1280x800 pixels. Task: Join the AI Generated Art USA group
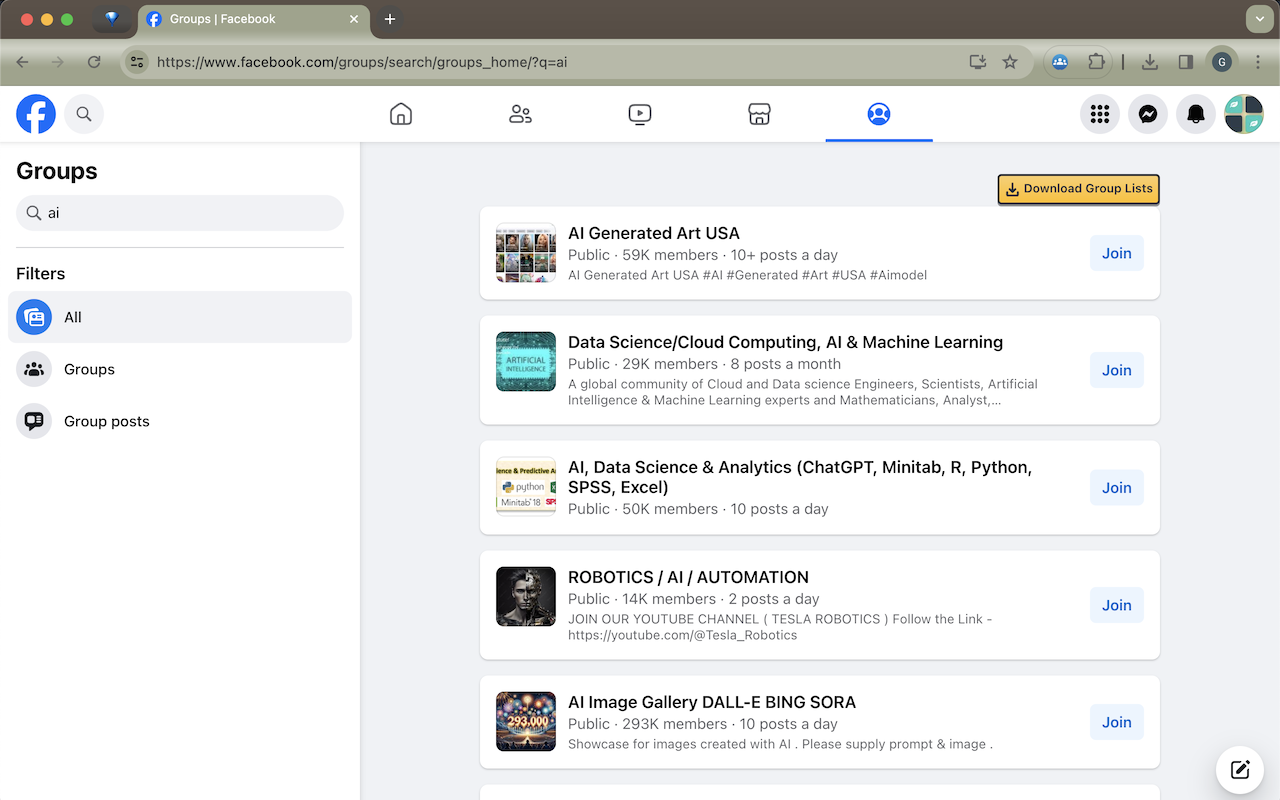coord(1117,253)
